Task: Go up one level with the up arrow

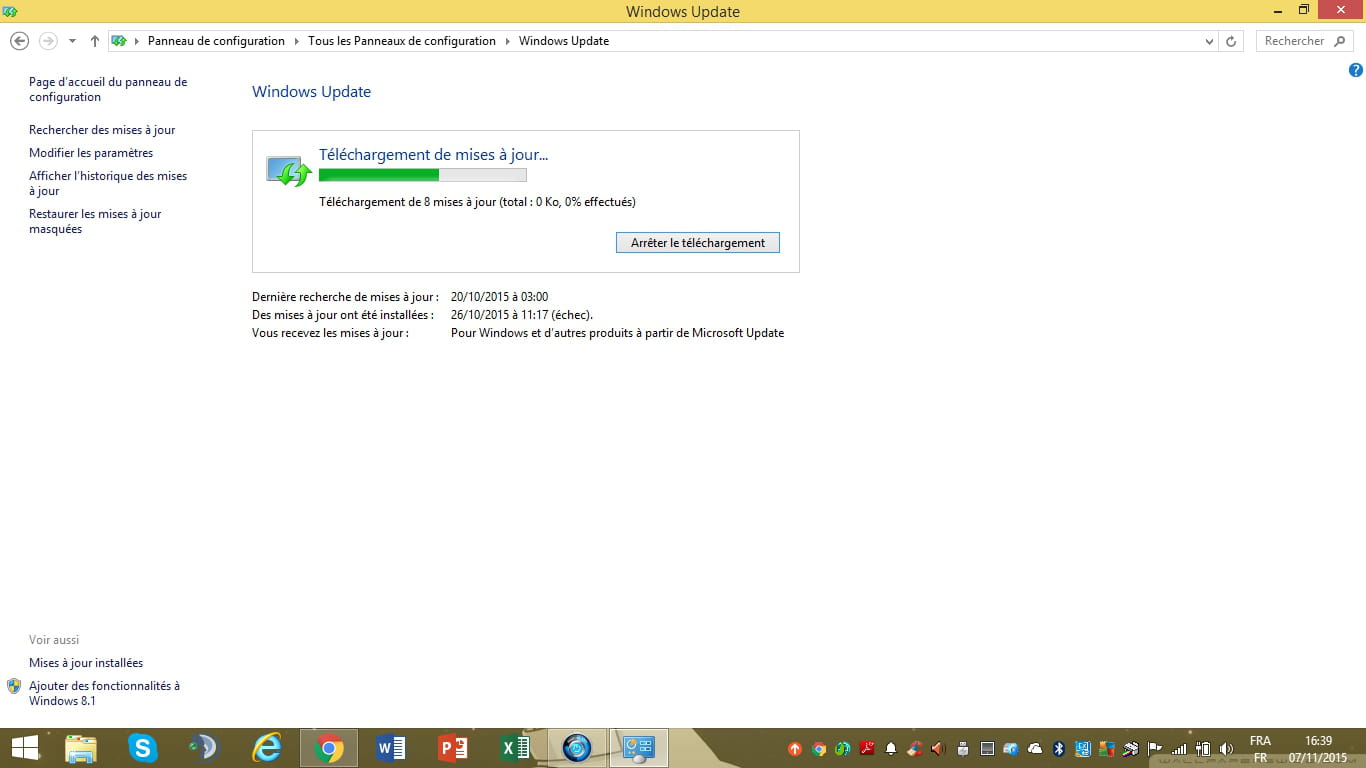Action: point(95,41)
